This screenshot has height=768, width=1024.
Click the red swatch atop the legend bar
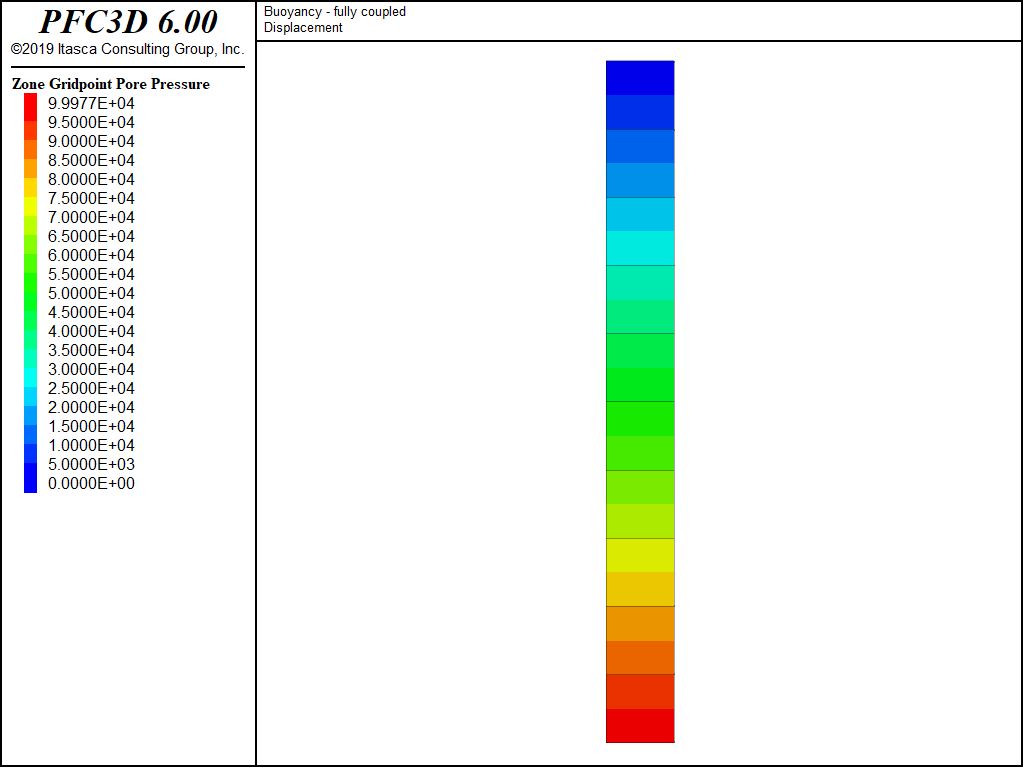[x=30, y=107]
